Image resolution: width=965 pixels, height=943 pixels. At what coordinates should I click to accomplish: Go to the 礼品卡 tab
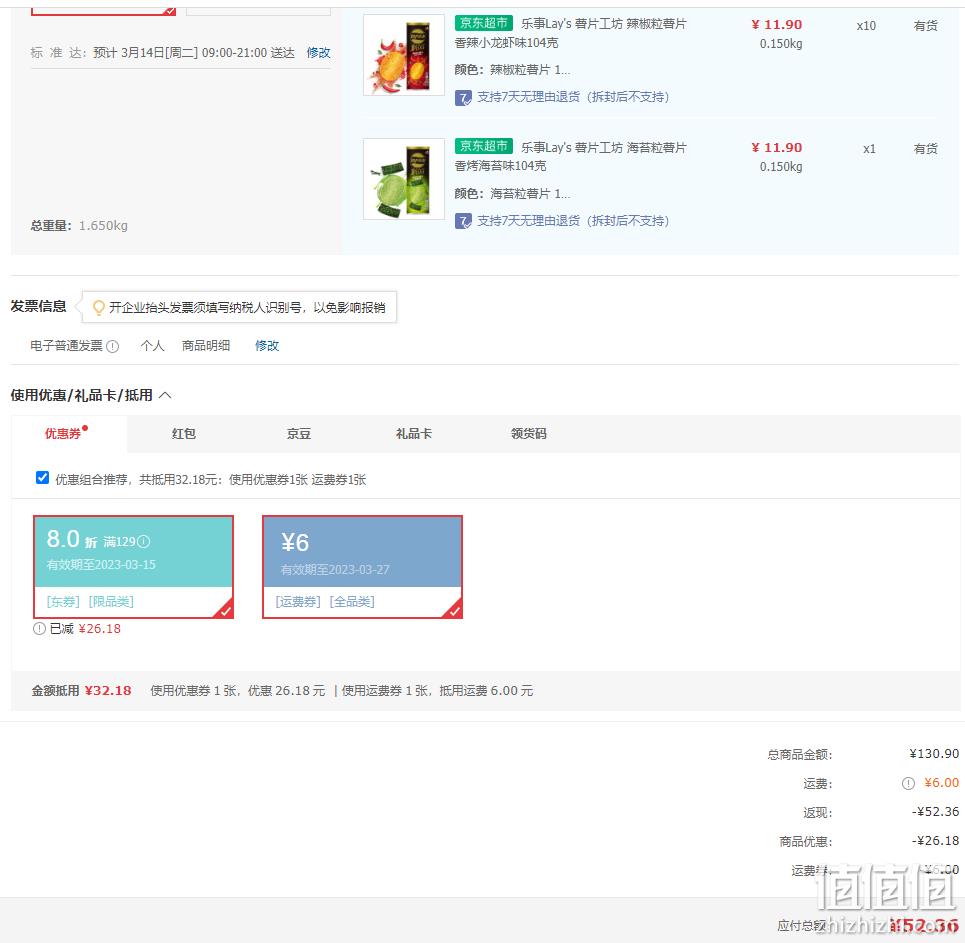(x=414, y=434)
